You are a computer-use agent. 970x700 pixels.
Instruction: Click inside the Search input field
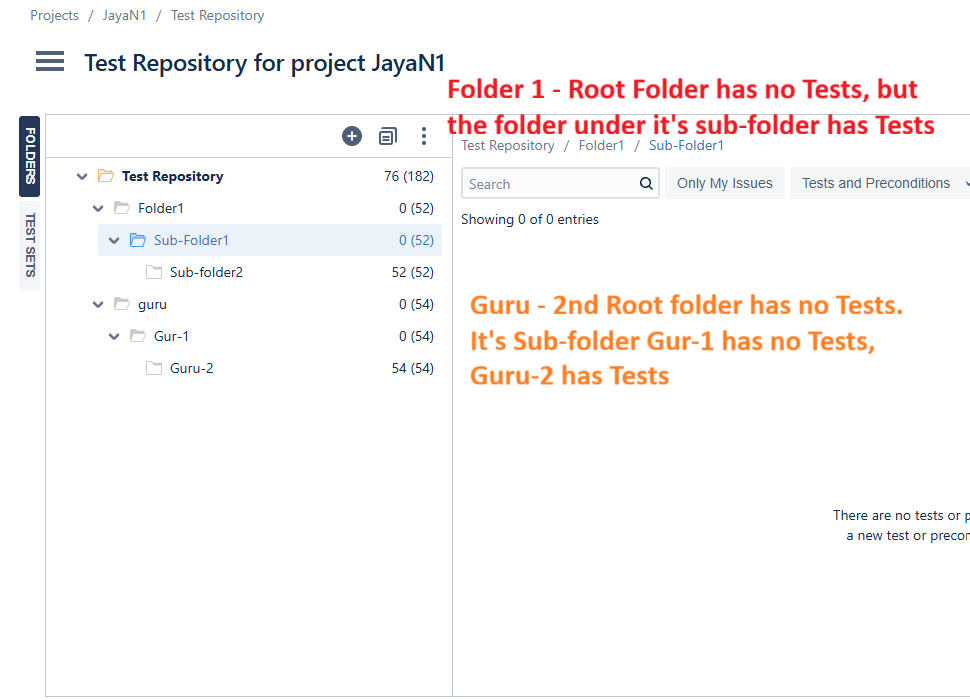pyautogui.click(x=550, y=184)
